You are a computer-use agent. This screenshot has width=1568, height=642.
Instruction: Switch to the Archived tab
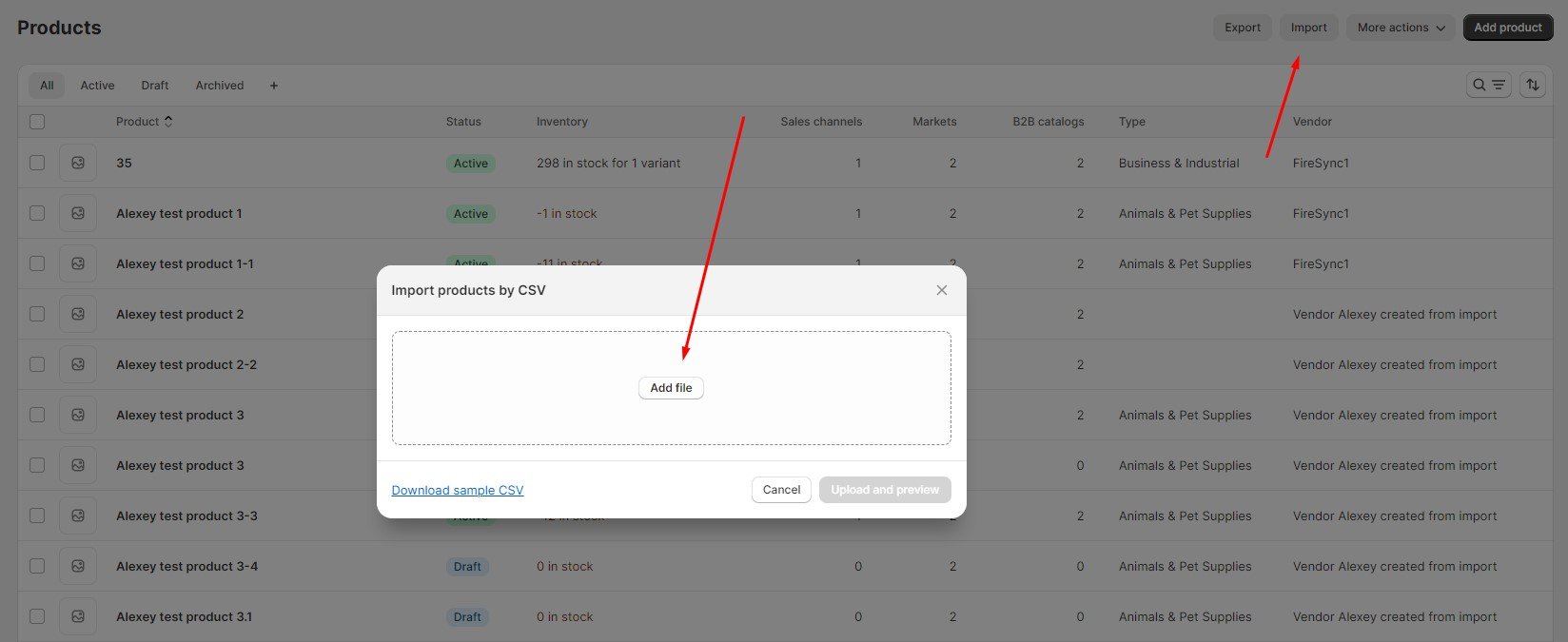pyautogui.click(x=220, y=86)
